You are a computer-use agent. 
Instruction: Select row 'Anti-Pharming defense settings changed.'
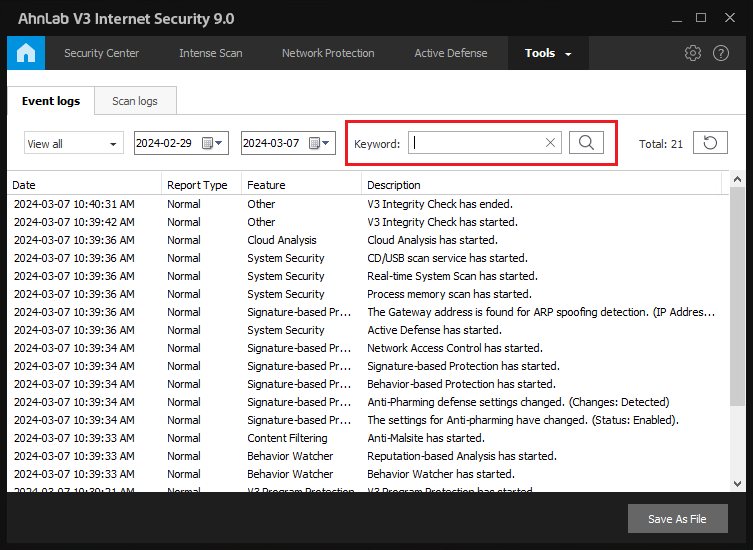click(368, 402)
